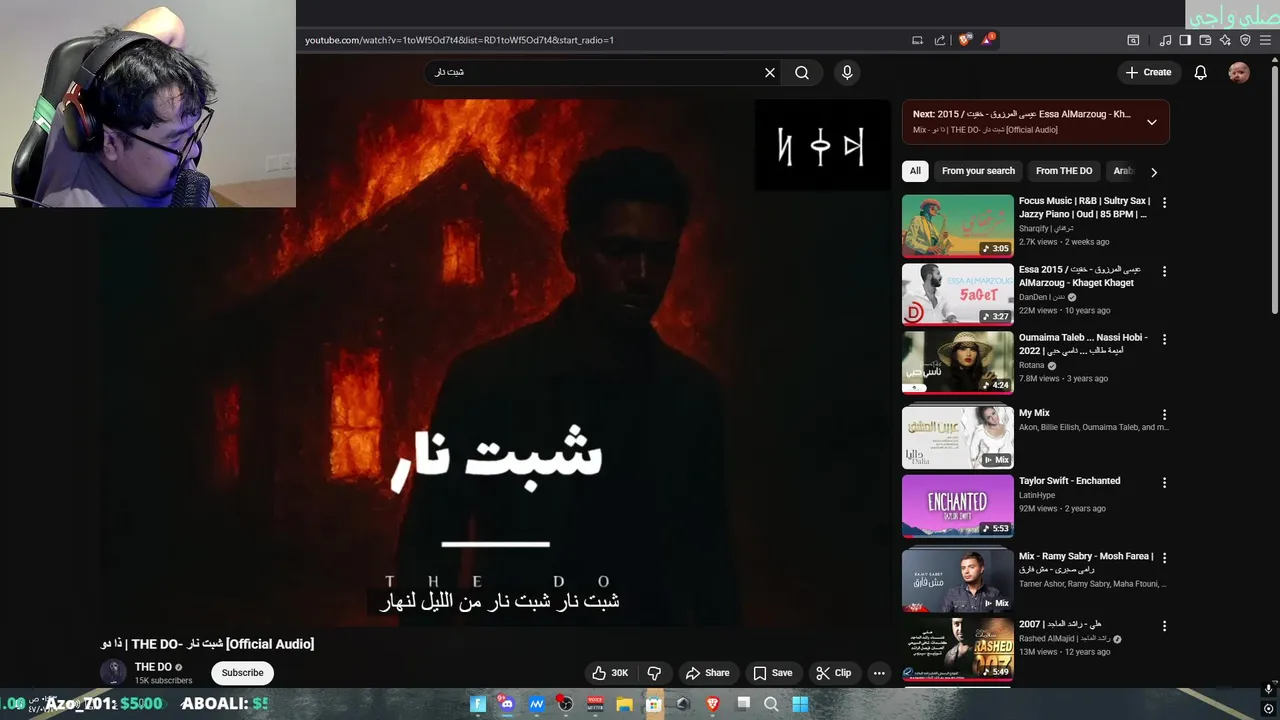Open Discord from the taskbar
Viewport: 1280px width, 720px height.
pos(507,704)
